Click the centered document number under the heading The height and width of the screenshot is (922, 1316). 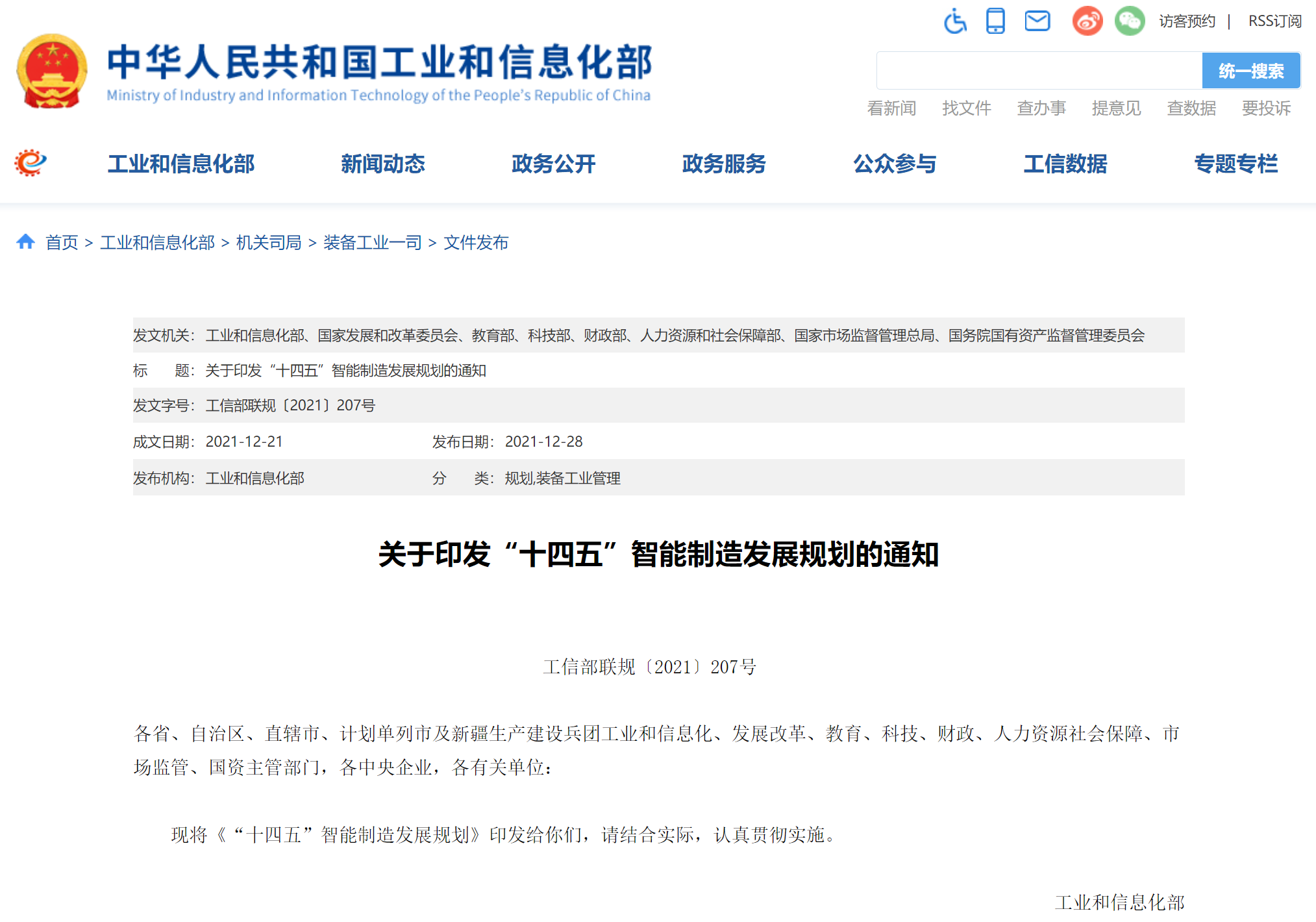(650, 667)
